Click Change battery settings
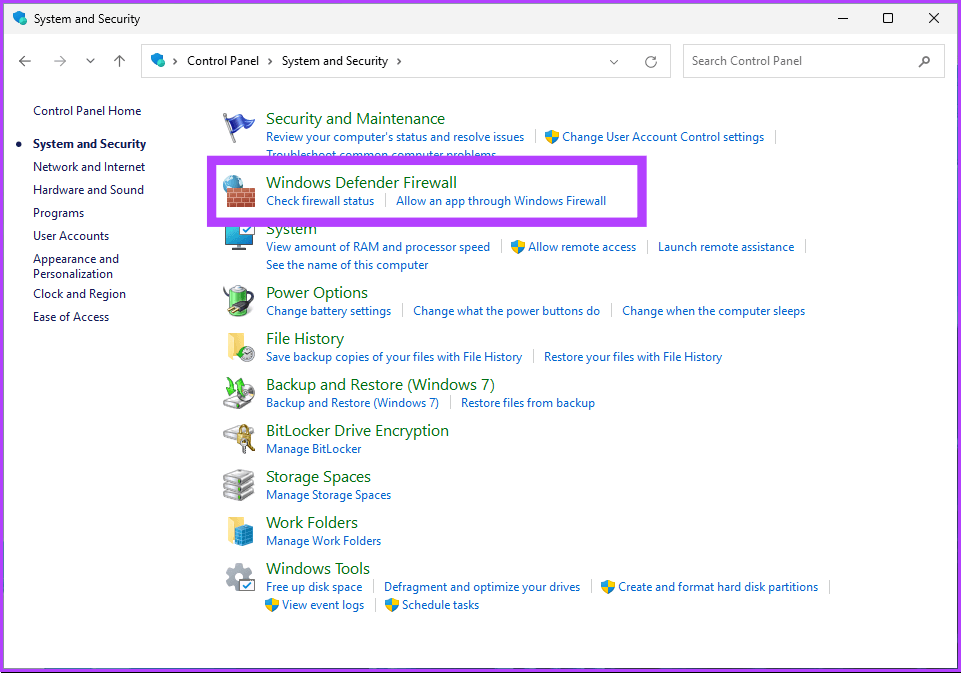 329,311
